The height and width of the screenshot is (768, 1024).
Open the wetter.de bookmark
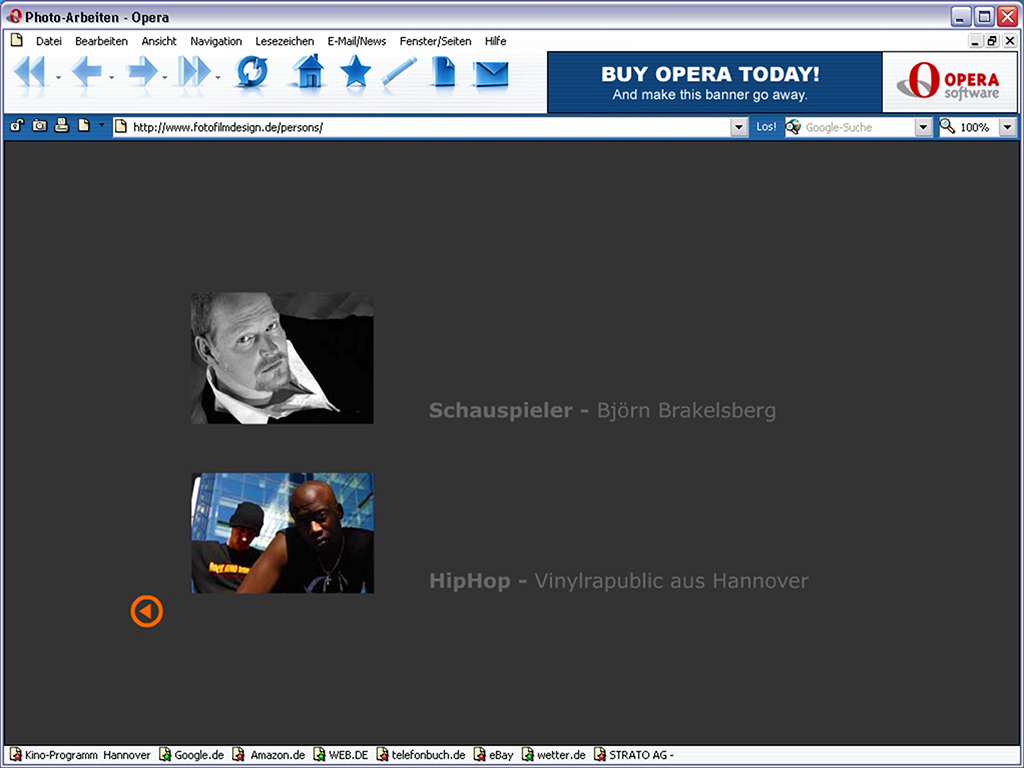click(554, 755)
